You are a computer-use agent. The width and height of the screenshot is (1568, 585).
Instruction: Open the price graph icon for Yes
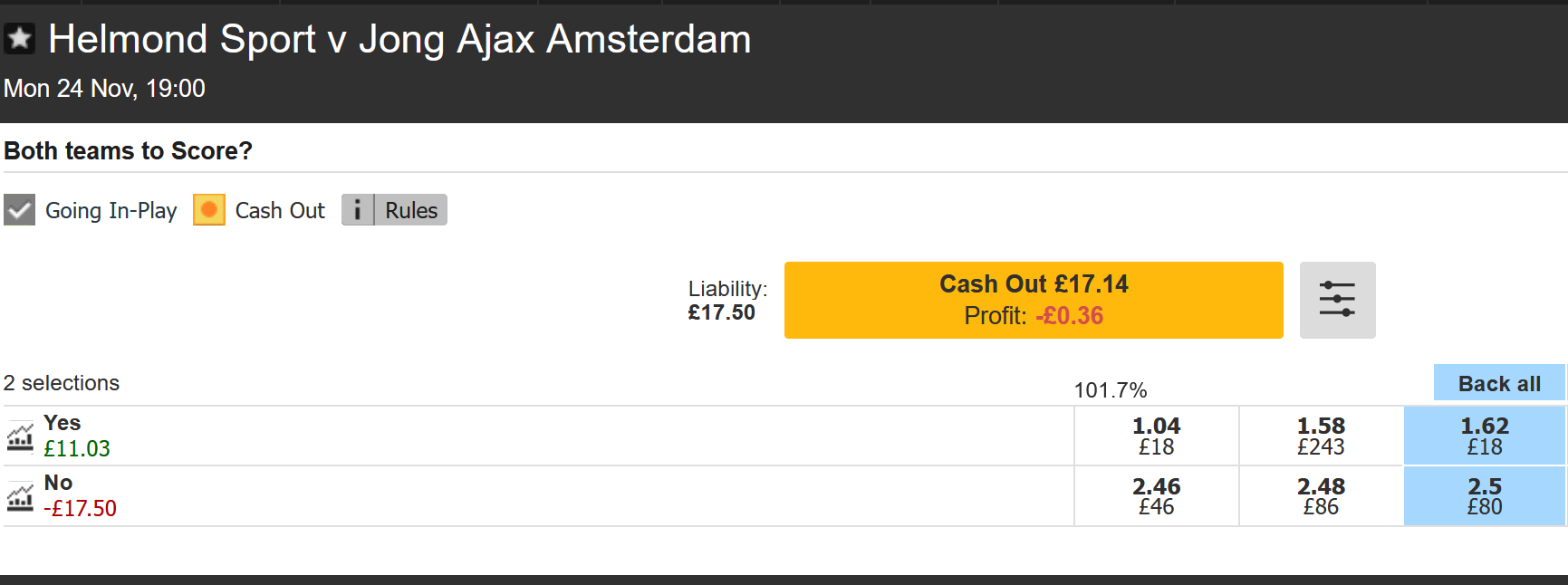coord(20,436)
